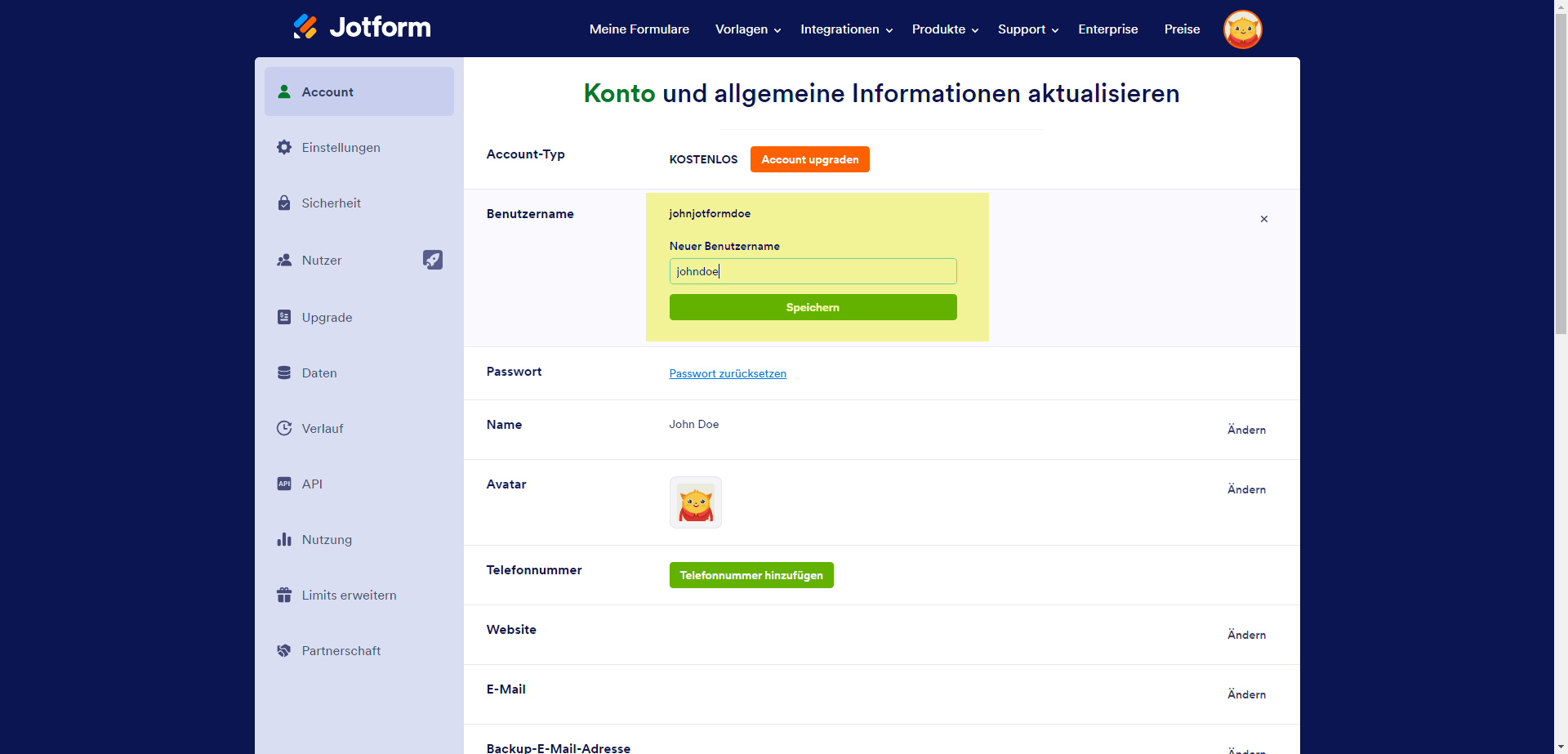This screenshot has width=1568, height=754.
Task: Open the Enterprise page
Action: pos(1108,29)
